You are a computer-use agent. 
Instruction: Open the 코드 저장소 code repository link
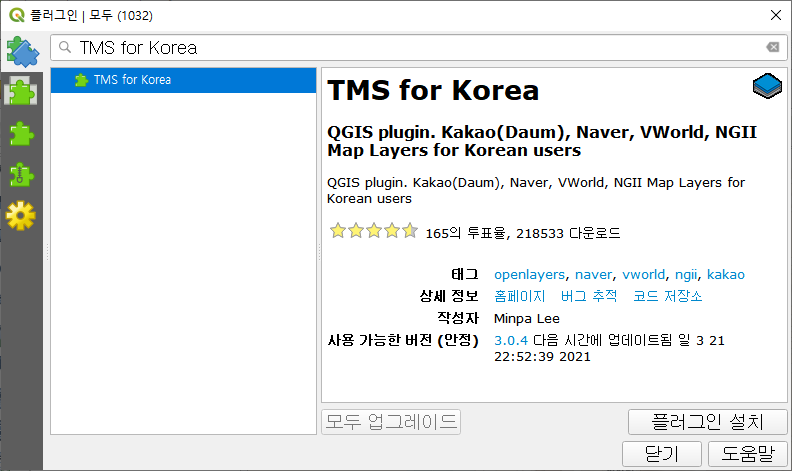click(668, 296)
